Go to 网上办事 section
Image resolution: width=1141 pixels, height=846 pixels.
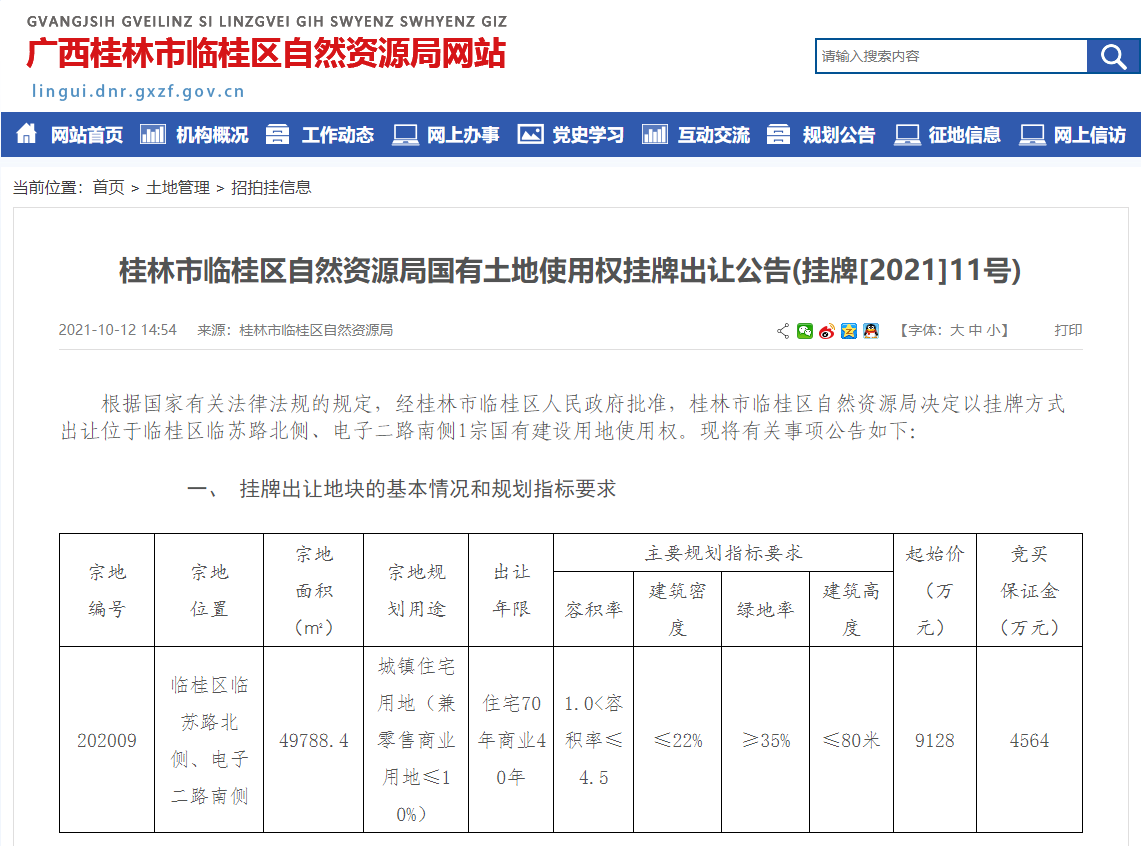point(463,134)
